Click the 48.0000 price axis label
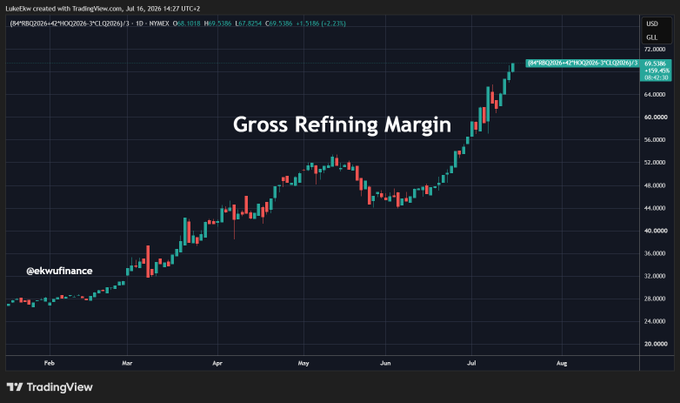This screenshot has height=403, width=680. [655, 185]
